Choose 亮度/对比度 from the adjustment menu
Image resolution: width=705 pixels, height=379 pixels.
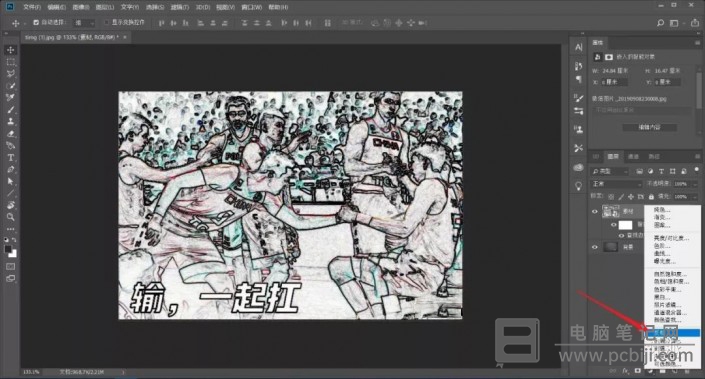(671, 238)
